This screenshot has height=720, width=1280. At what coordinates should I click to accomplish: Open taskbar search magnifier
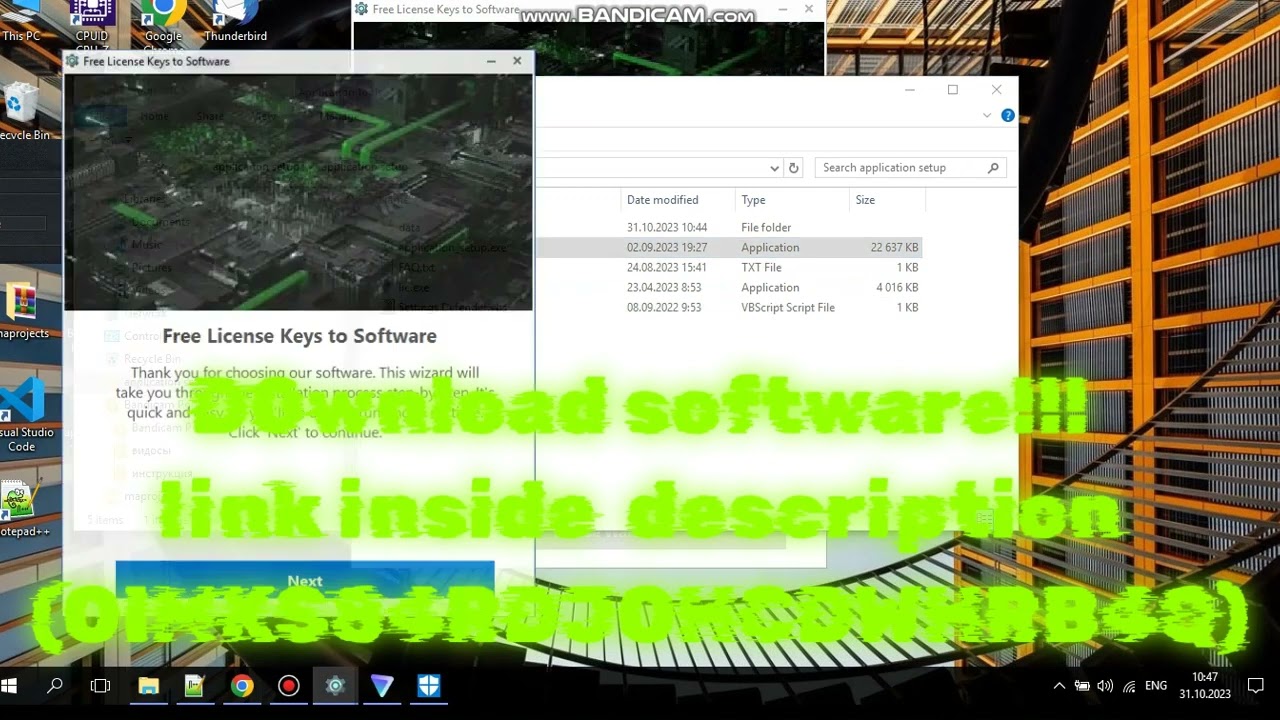55,686
